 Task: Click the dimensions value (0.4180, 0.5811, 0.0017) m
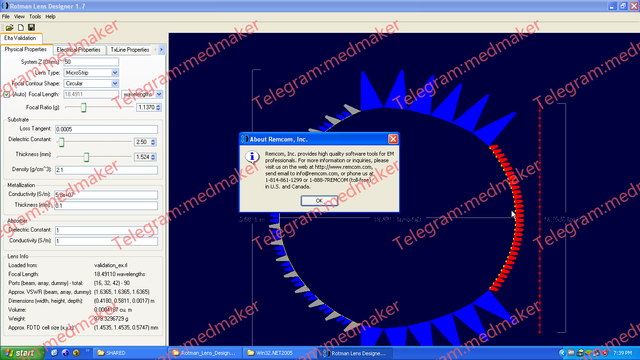coord(124,301)
